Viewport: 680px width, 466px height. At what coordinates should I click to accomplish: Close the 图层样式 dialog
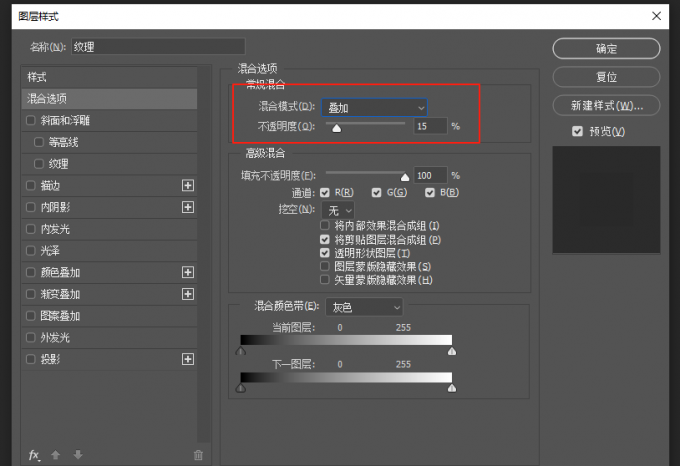coord(656,16)
